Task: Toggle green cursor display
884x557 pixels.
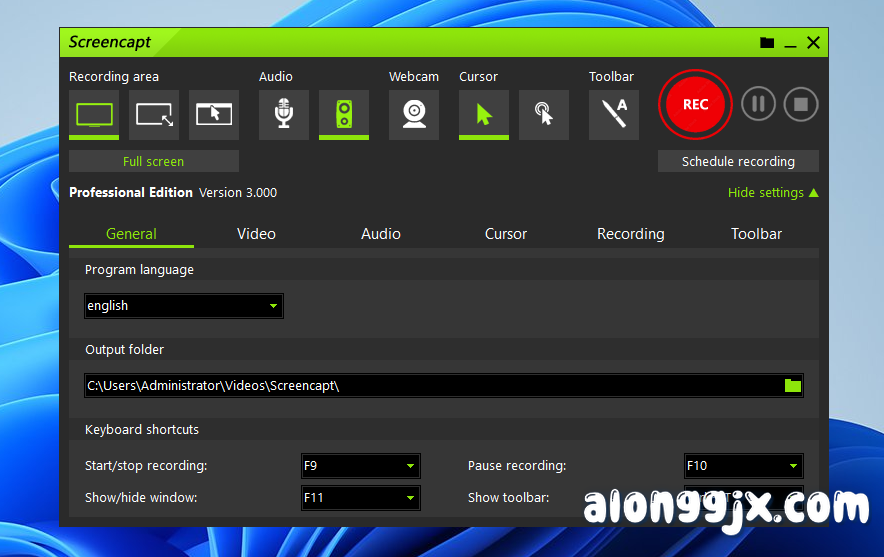Action: pyautogui.click(x=484, y=114)
